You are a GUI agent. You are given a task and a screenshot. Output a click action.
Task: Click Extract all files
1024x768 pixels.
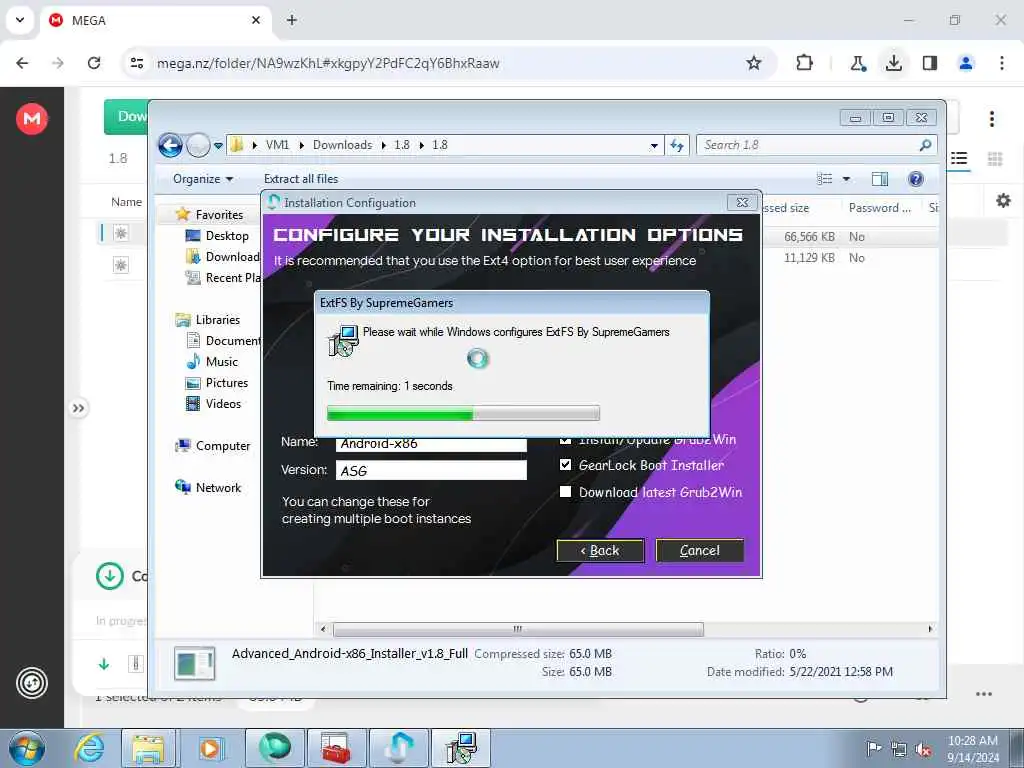pyautogui.click(x=301, y=179)
